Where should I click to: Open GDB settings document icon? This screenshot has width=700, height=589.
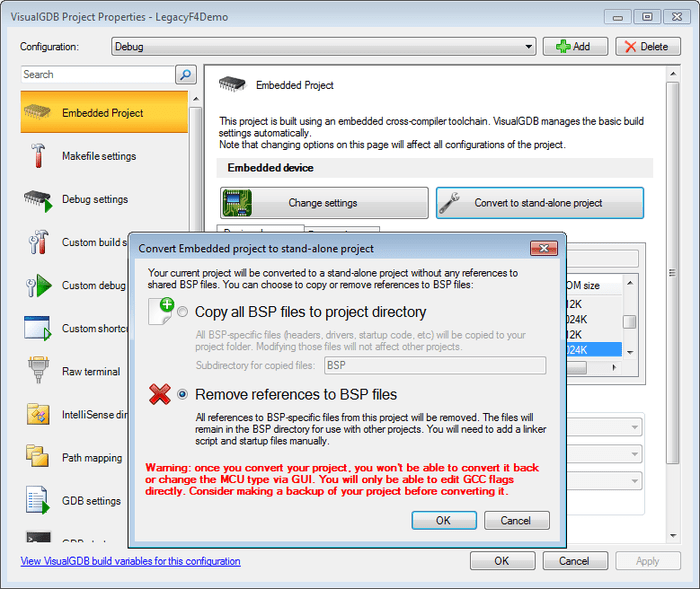click(x=38, y=500)
